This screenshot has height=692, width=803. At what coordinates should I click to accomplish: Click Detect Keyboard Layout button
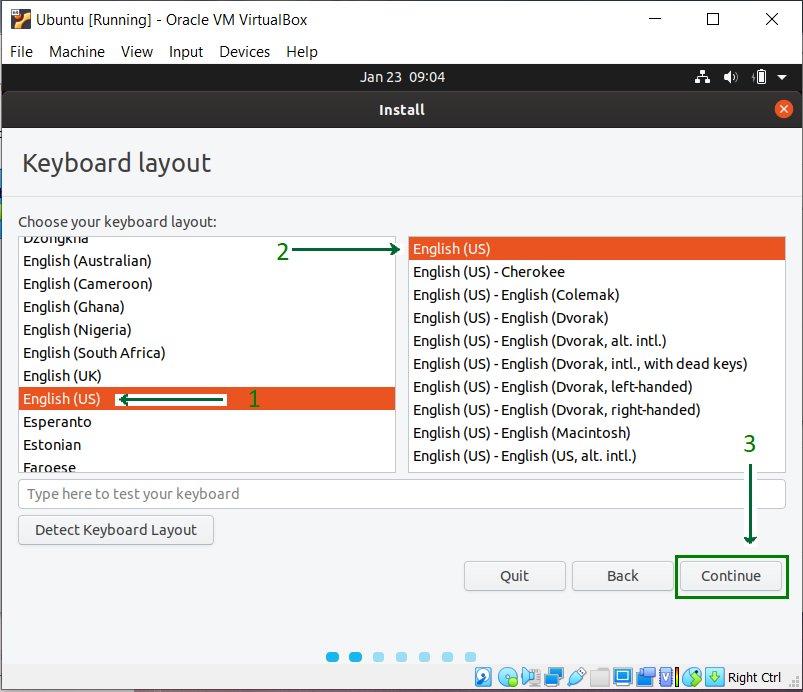click(x=116, y=530)
